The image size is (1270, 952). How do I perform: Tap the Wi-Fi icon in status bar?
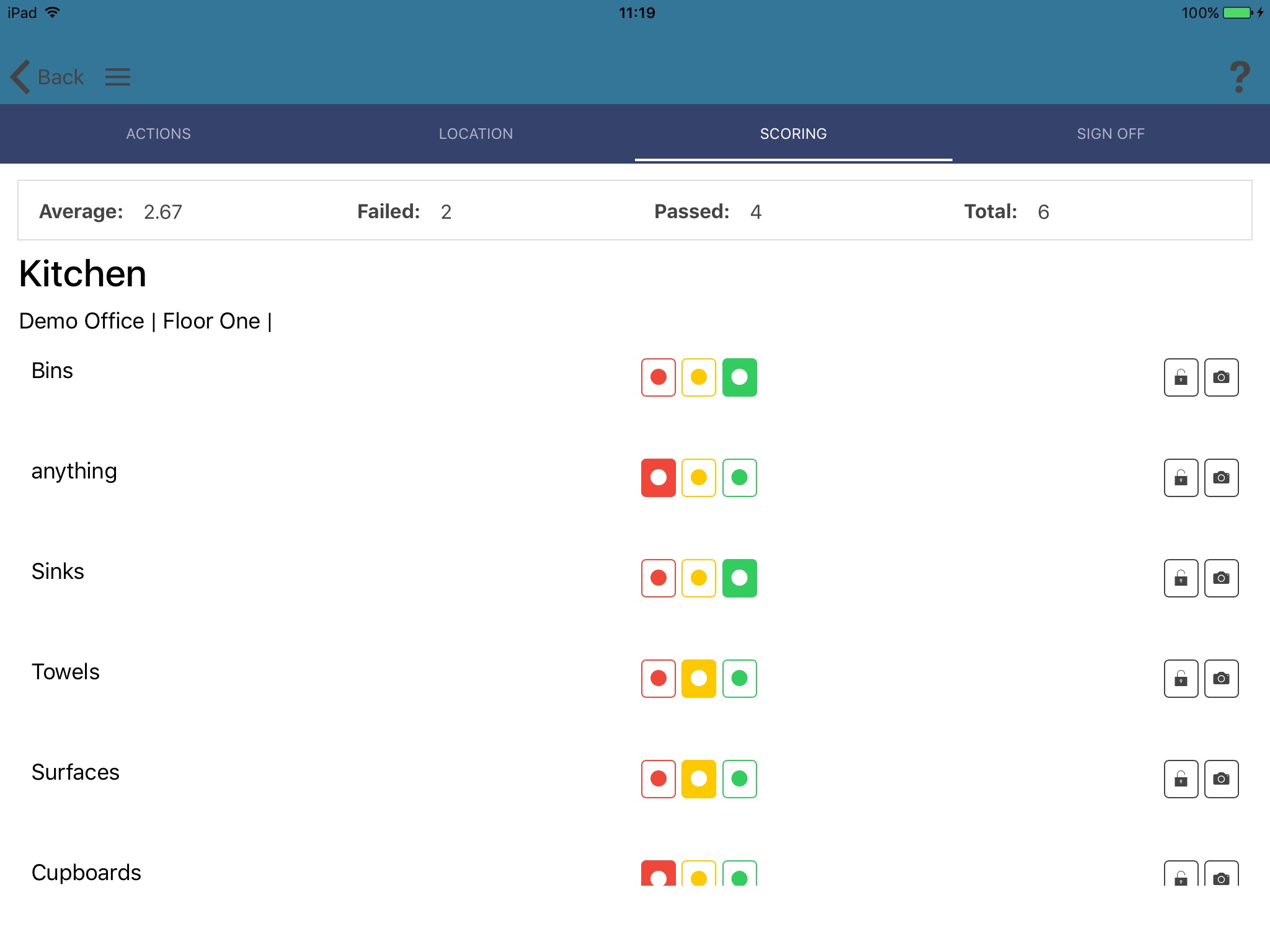53,12
